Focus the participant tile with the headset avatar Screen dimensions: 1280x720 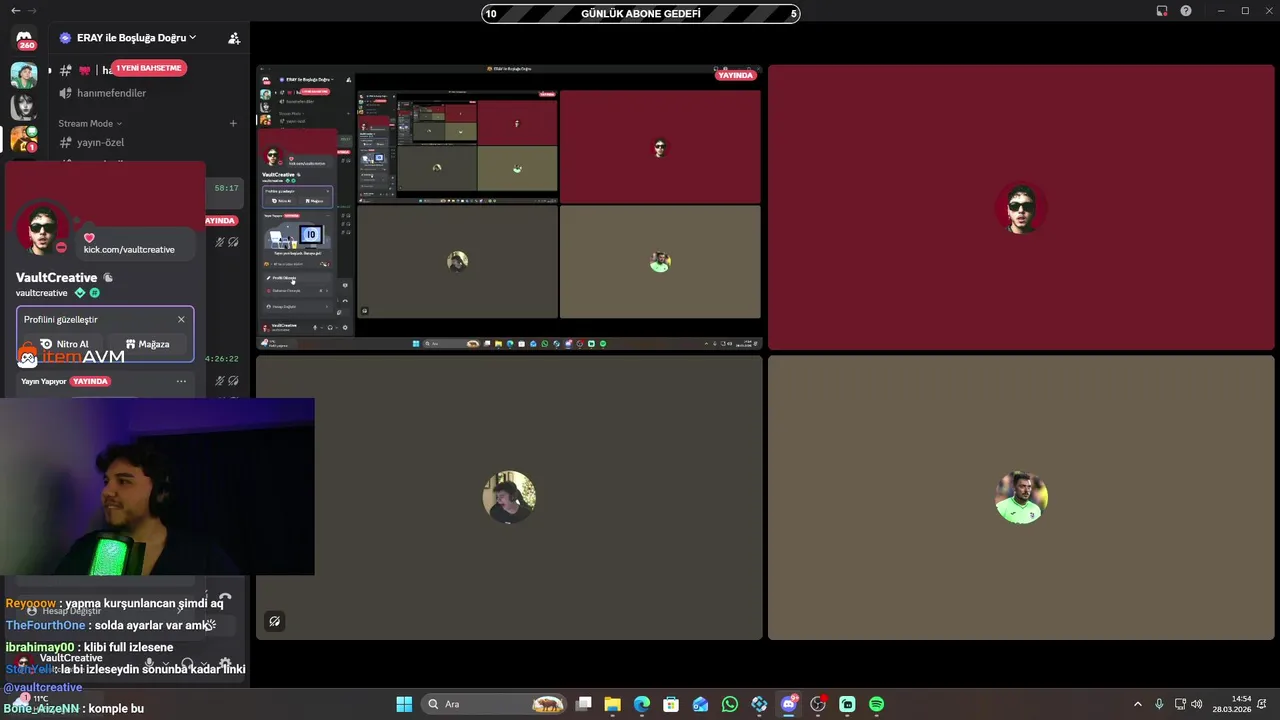click(509, 498)
